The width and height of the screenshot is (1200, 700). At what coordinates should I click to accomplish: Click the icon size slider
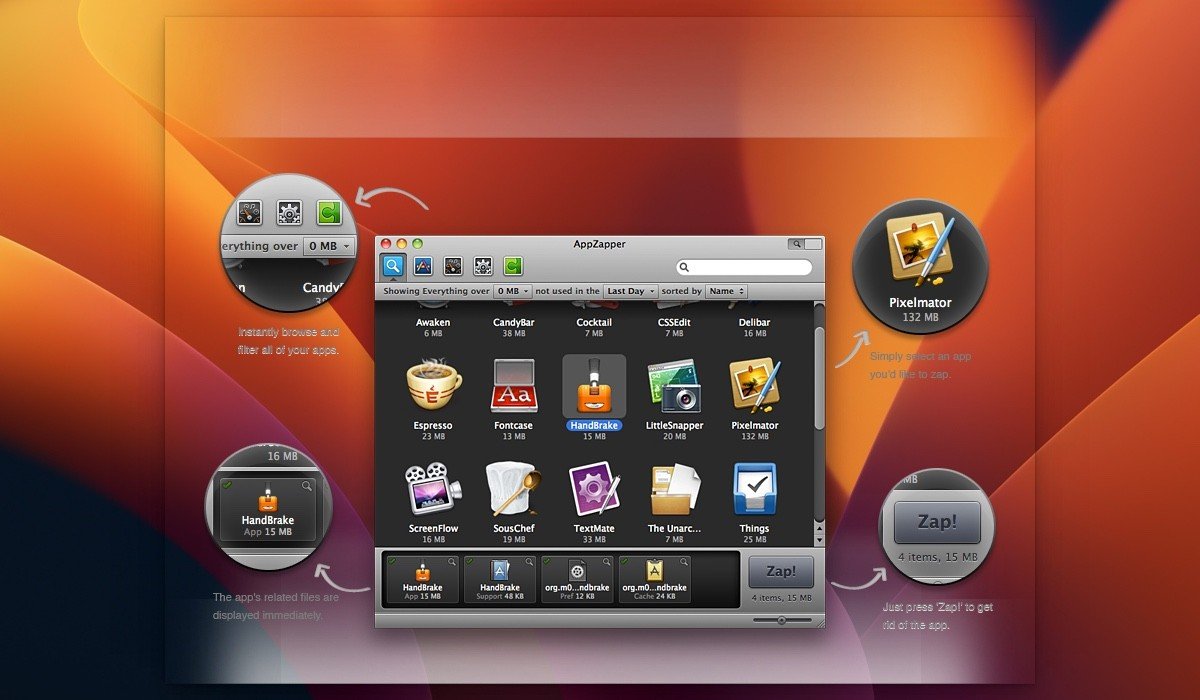point(781,620)
